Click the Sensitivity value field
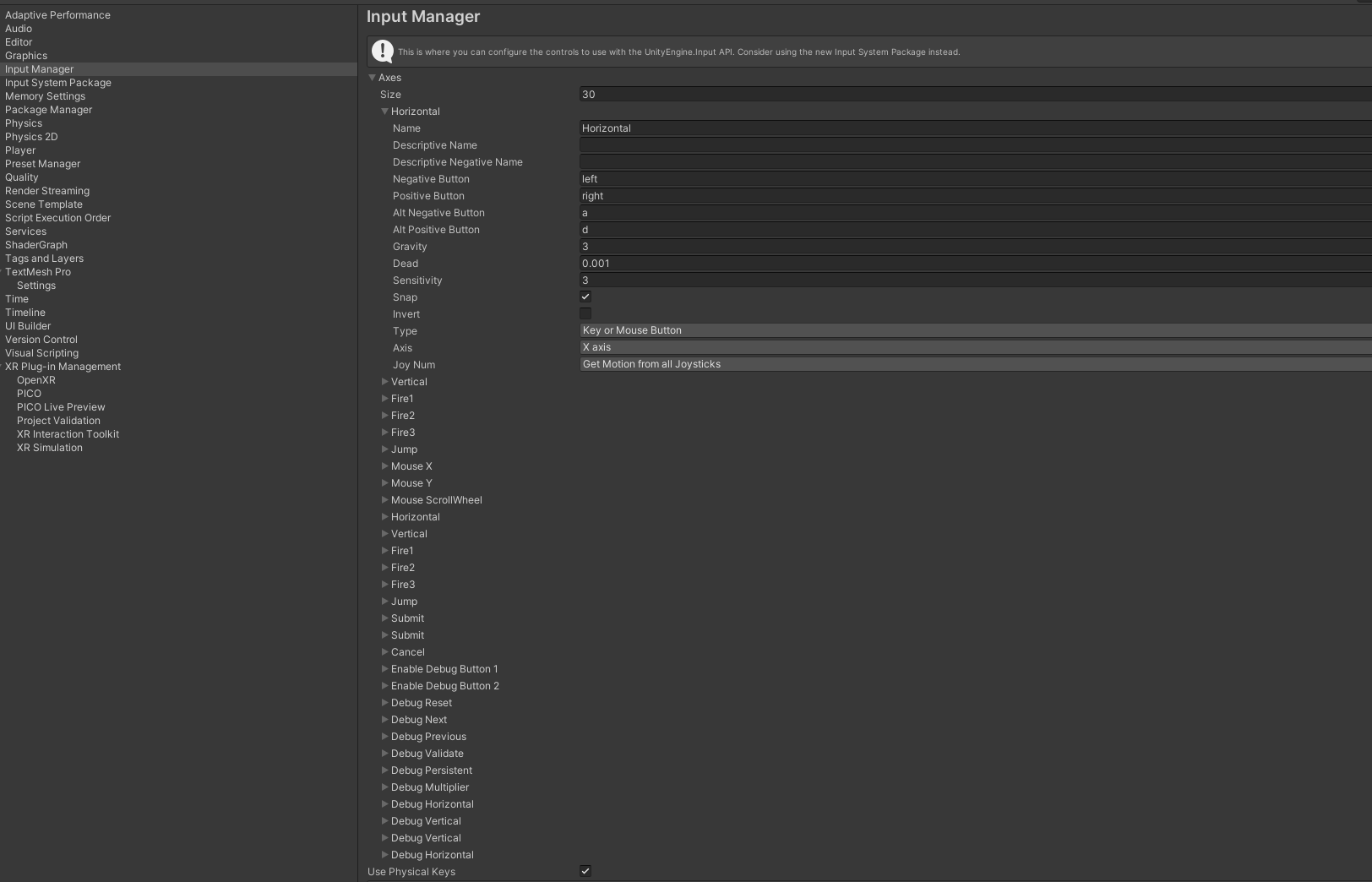This screenshot has height=882, width=1372. pos(976,280)
